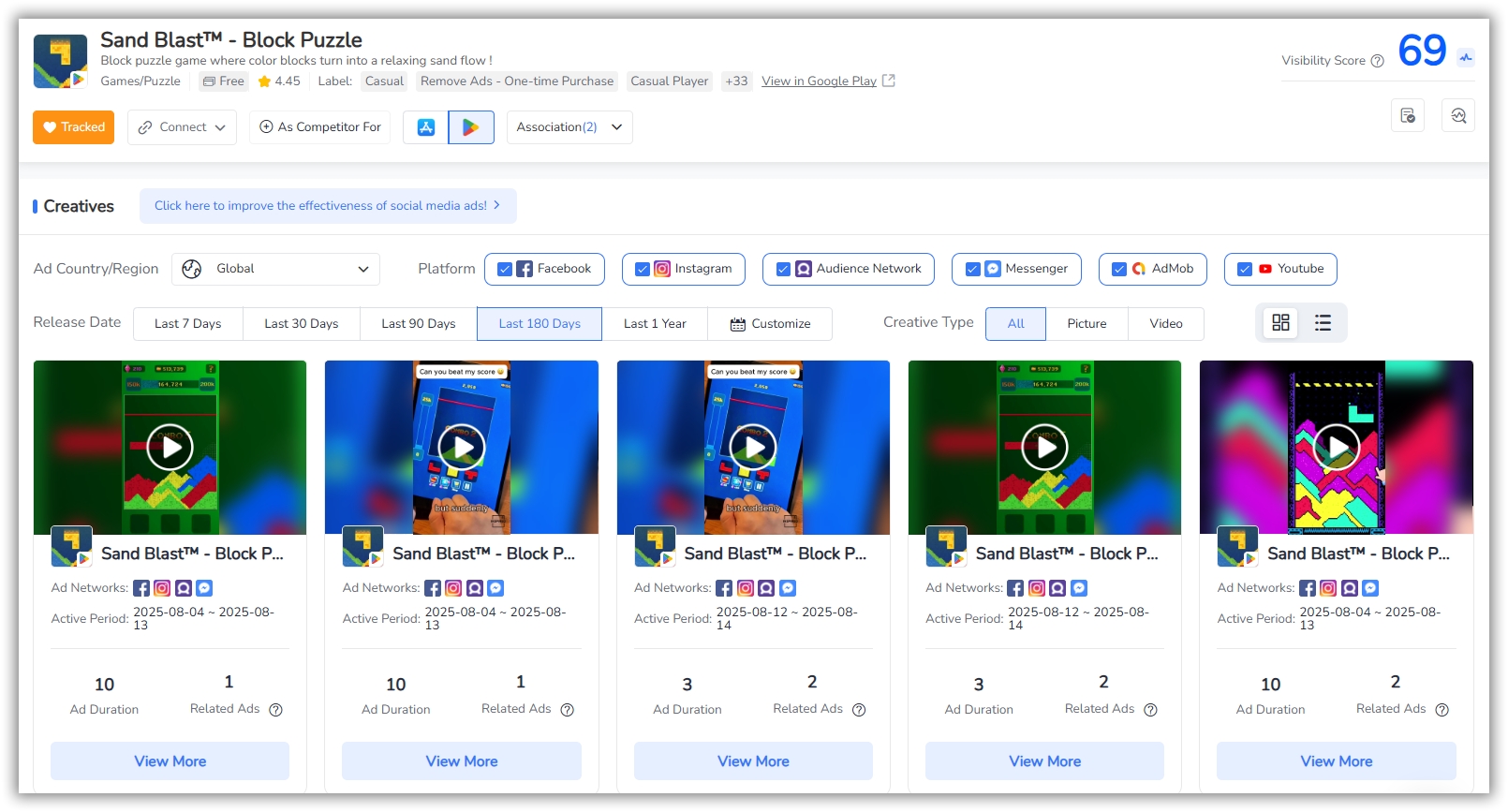Click Instagram network icon in second card

(453, 588)
